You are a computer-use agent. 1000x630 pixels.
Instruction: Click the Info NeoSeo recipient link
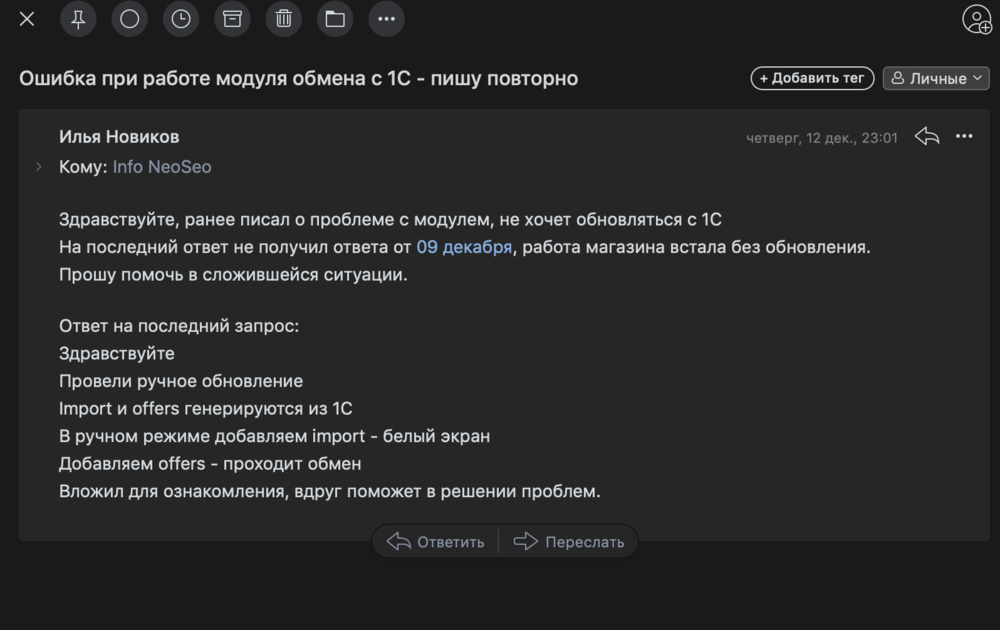point(162,166)
